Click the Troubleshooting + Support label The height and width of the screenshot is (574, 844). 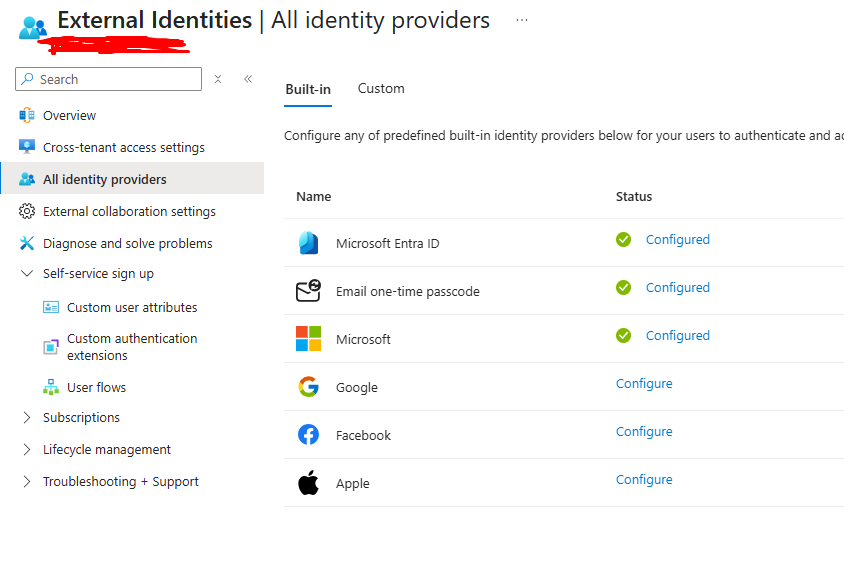(121, 481)
